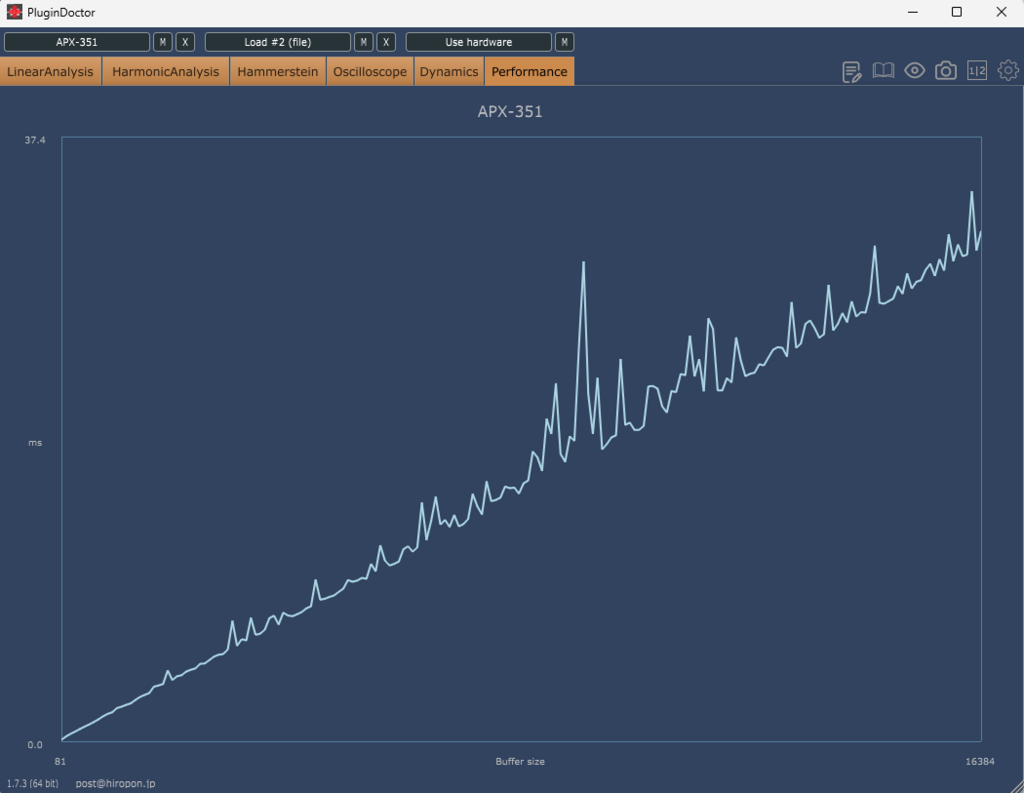Remove APX-351 plugin with X button

[185, 42]
